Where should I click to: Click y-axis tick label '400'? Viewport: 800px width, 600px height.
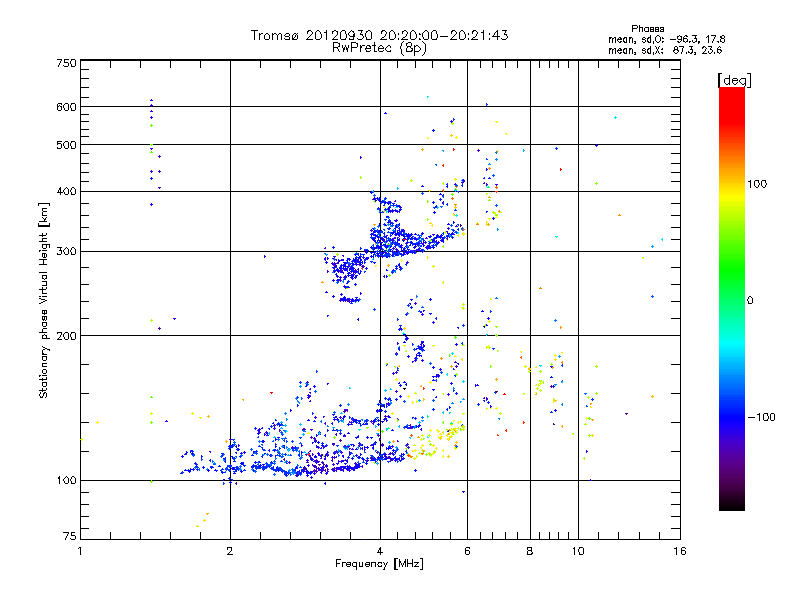click(66, 192)
